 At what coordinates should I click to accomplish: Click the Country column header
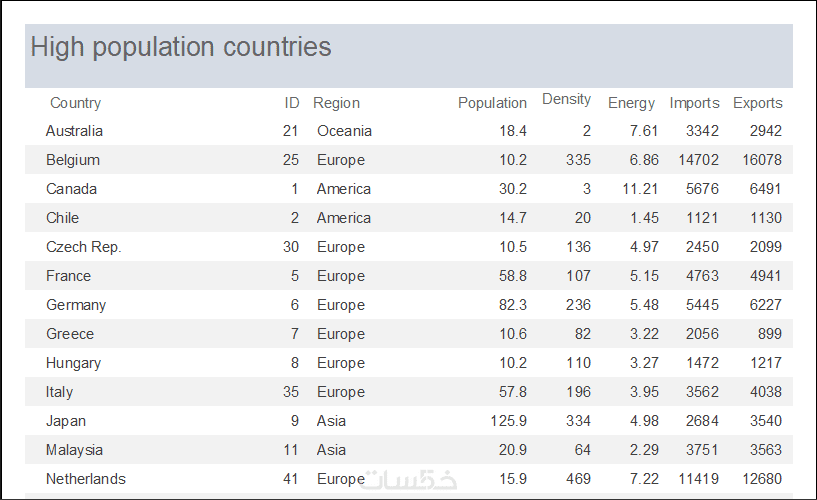tap(75, 103)
